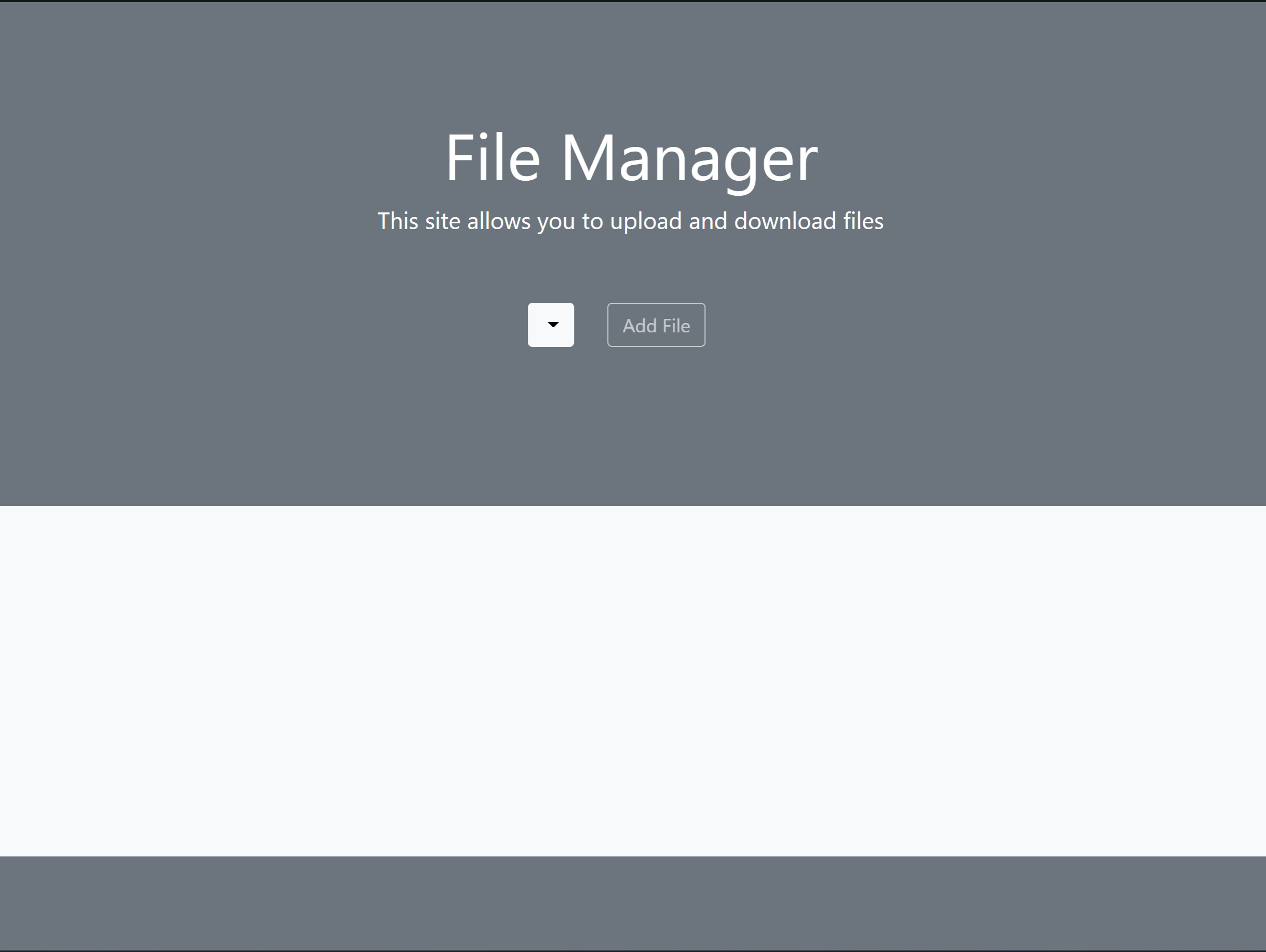Click the word "upload" in the subtitle
The height and width of the screenshot is (952, 1266).
646,221
